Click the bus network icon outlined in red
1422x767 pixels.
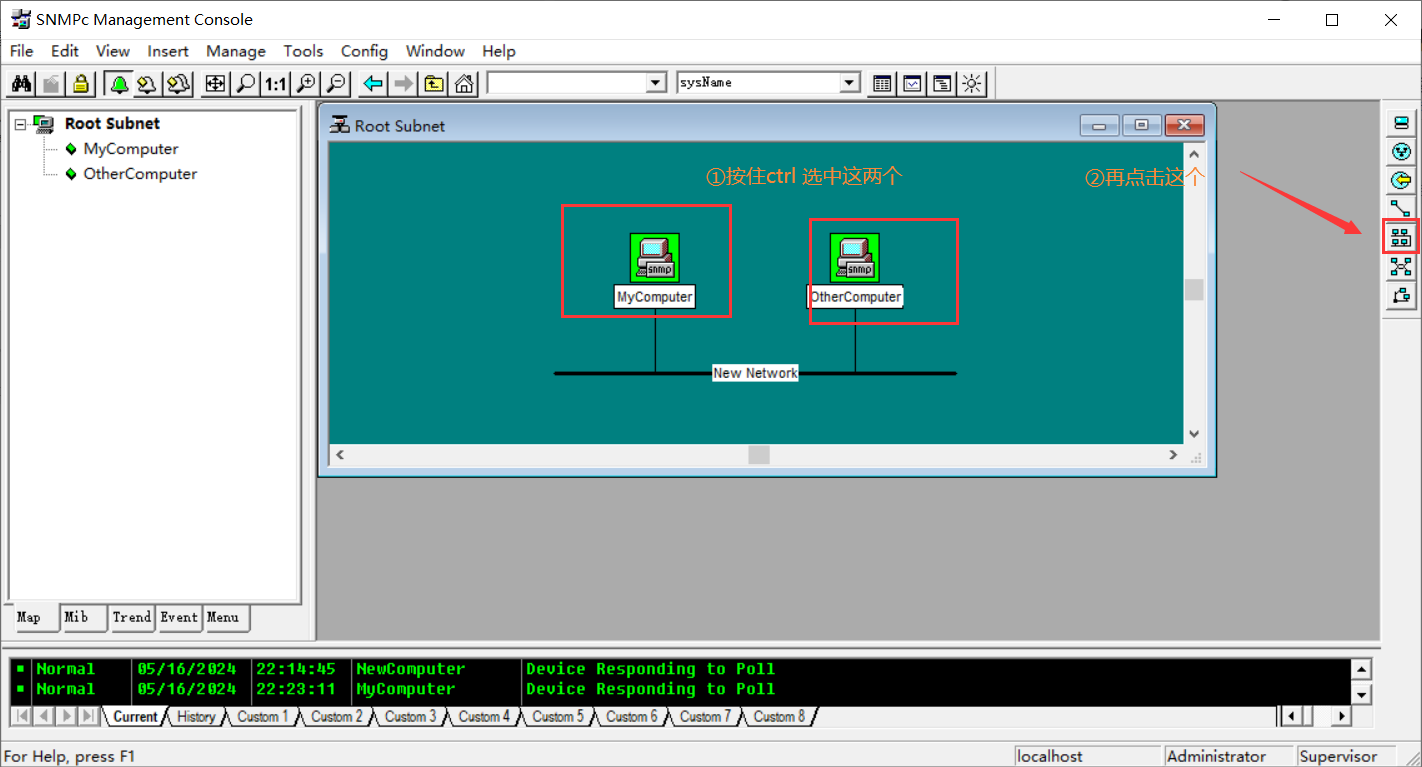click(1401, 238)
